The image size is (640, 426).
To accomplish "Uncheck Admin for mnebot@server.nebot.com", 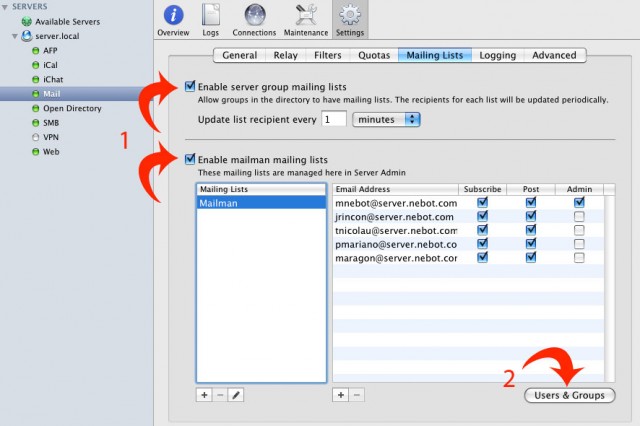I will pyautogui.click(x=579, y=202).
